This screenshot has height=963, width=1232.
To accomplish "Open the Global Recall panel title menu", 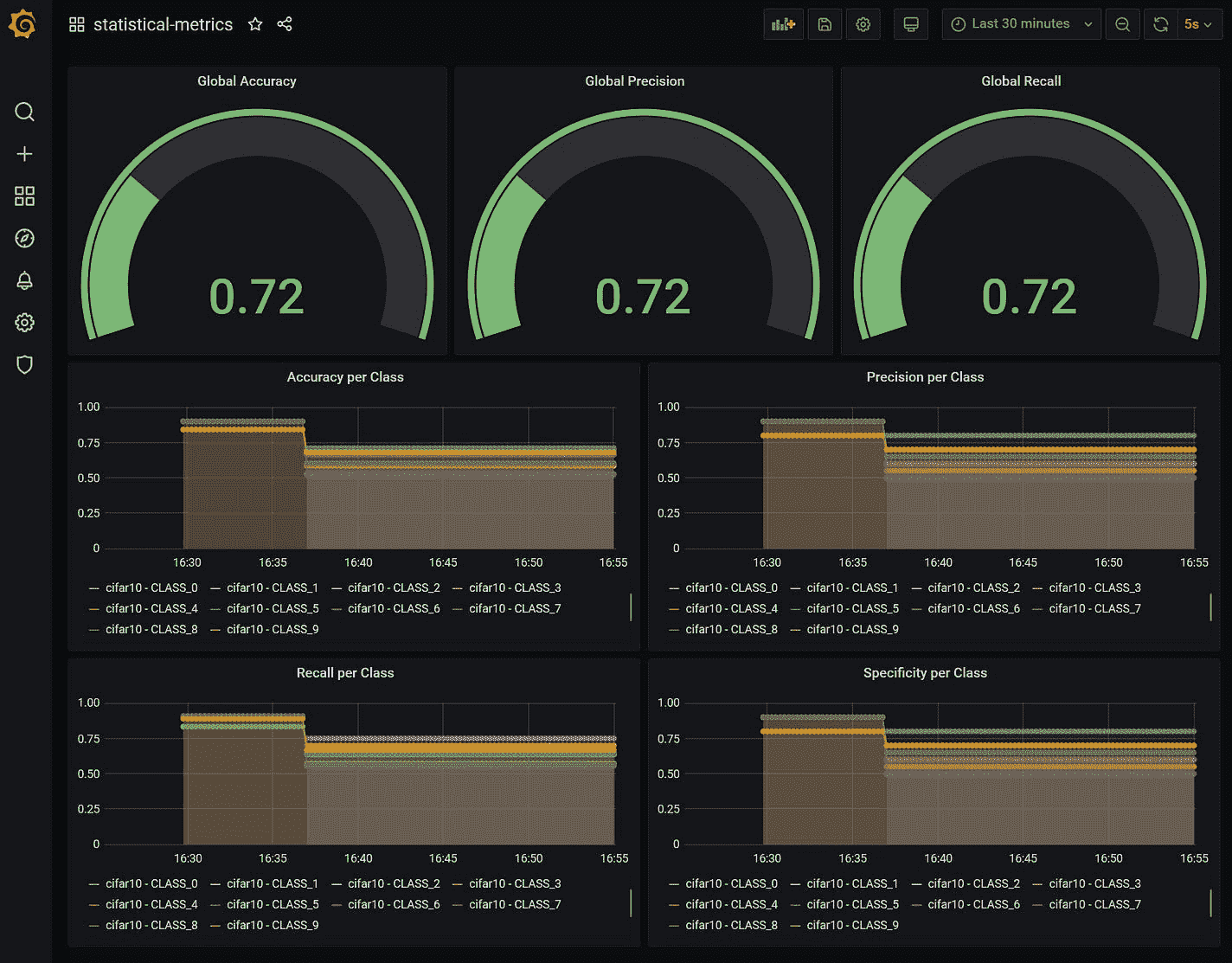I will pyautogui.click(x=1021, y=81).
